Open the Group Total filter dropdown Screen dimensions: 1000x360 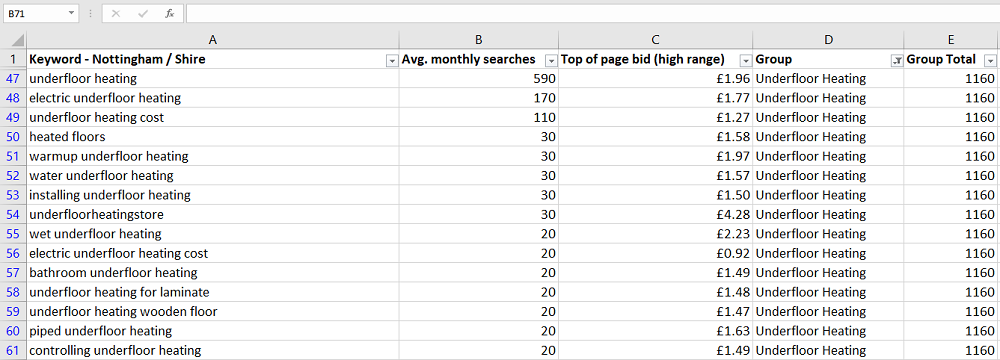990,61
